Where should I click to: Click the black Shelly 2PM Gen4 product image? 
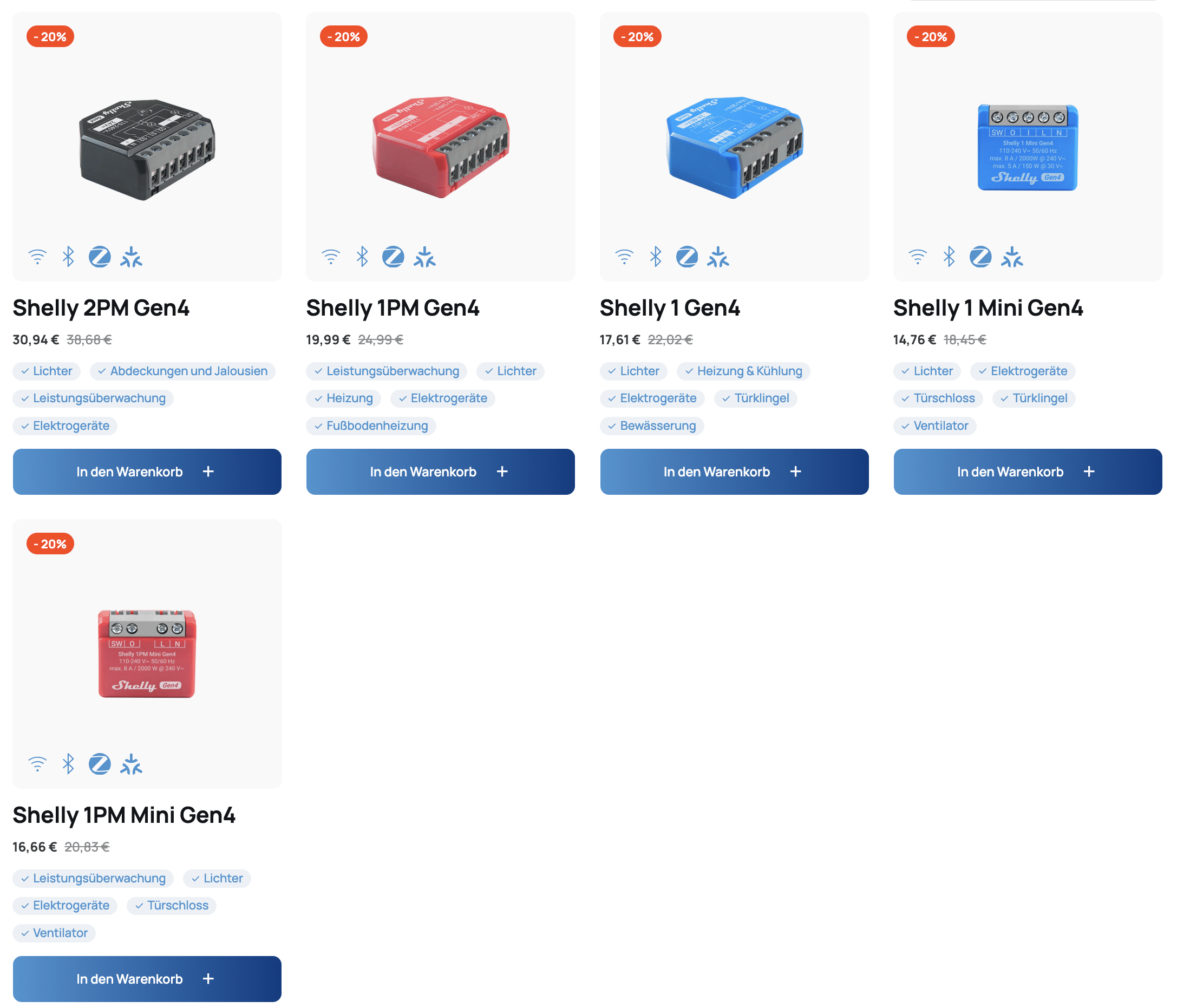click(x=147, y=150)
